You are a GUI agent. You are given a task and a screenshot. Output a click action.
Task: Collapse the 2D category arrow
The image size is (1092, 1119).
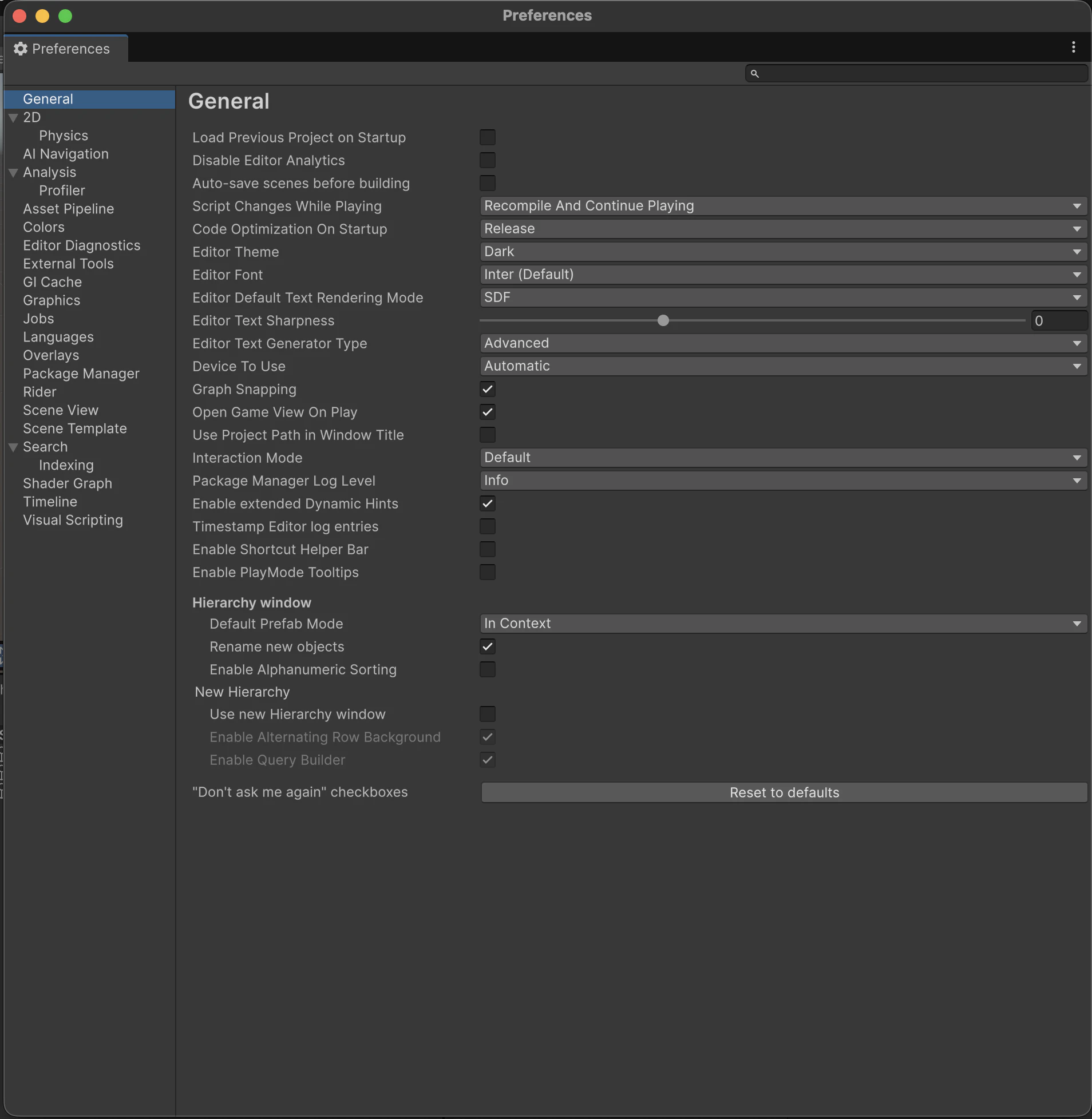(13, 117)
